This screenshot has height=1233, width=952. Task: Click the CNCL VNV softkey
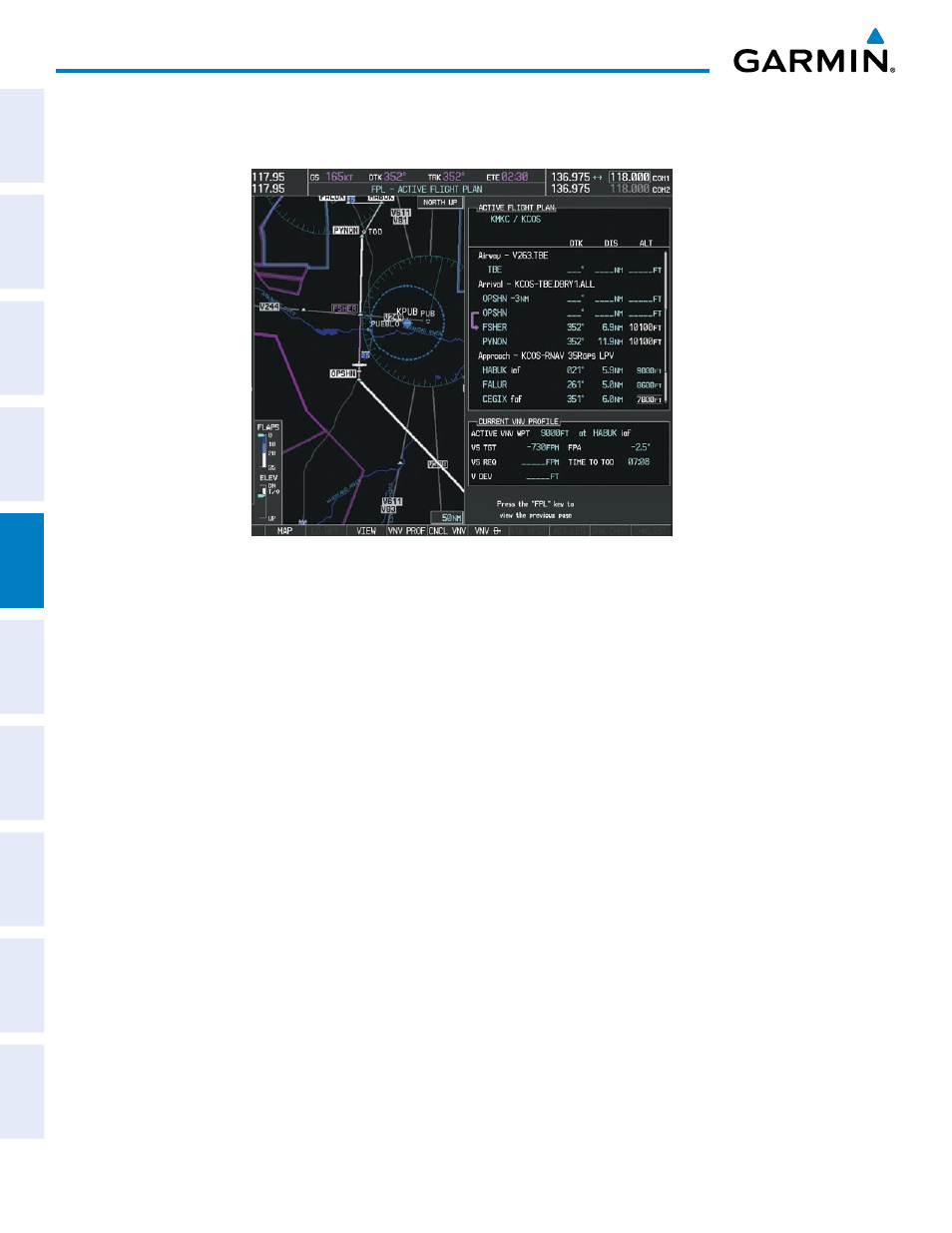tap(447, 531)
